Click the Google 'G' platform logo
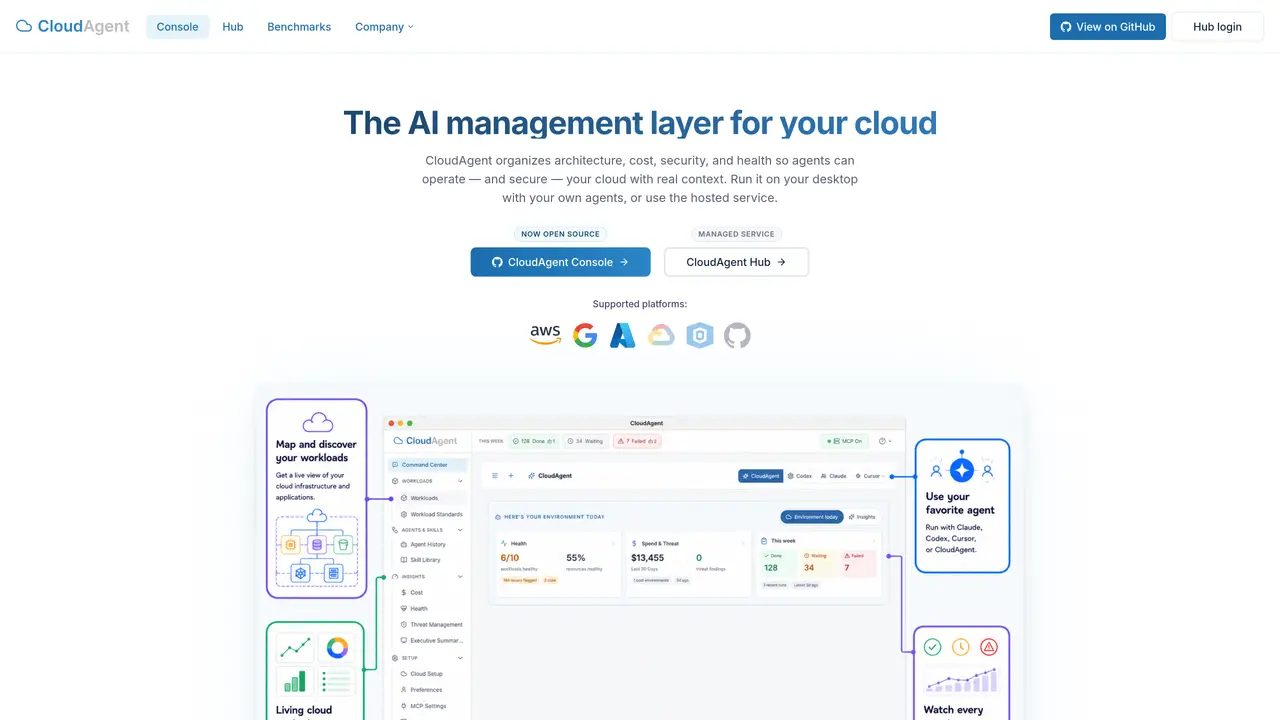Viewport: 1280px width, 720px height. tap(585, 335)
